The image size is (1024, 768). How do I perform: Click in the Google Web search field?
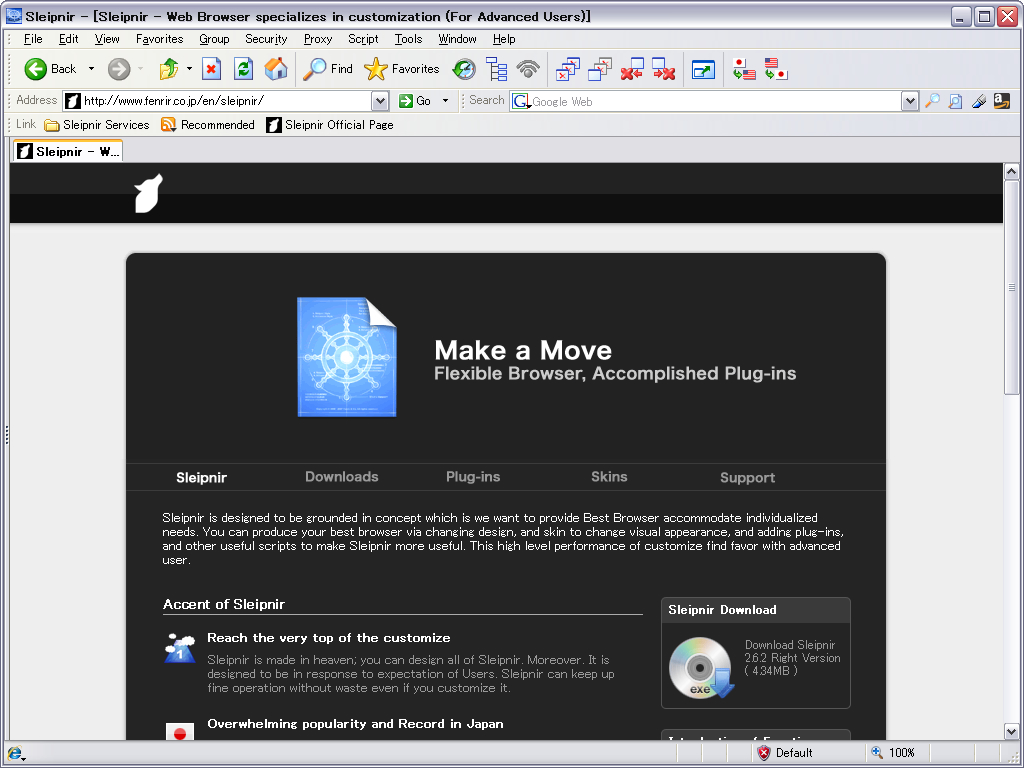(716, 101)
